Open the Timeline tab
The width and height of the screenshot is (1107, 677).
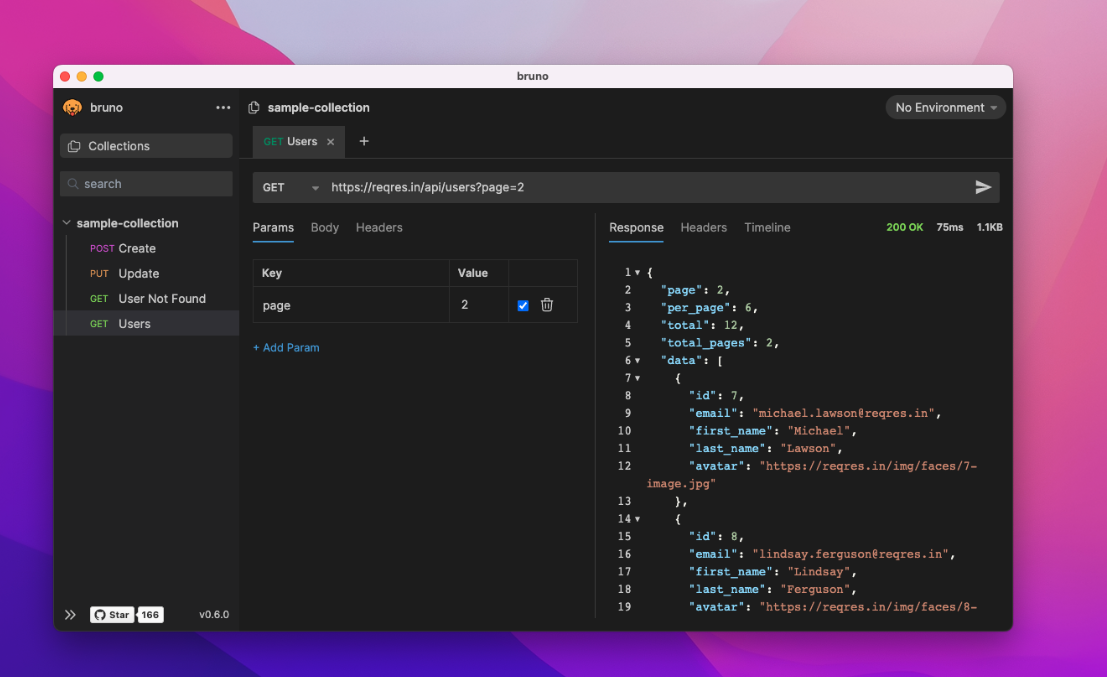pyautogui.click(x=767, y=227)
